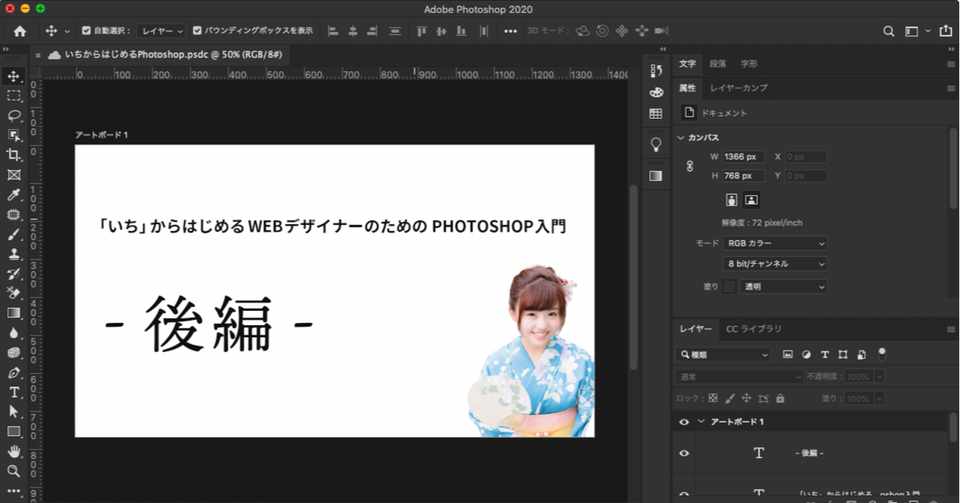Viewport: 960px width, 503px height.
Task: Select the History Brush tool
Action: point(13,274)
